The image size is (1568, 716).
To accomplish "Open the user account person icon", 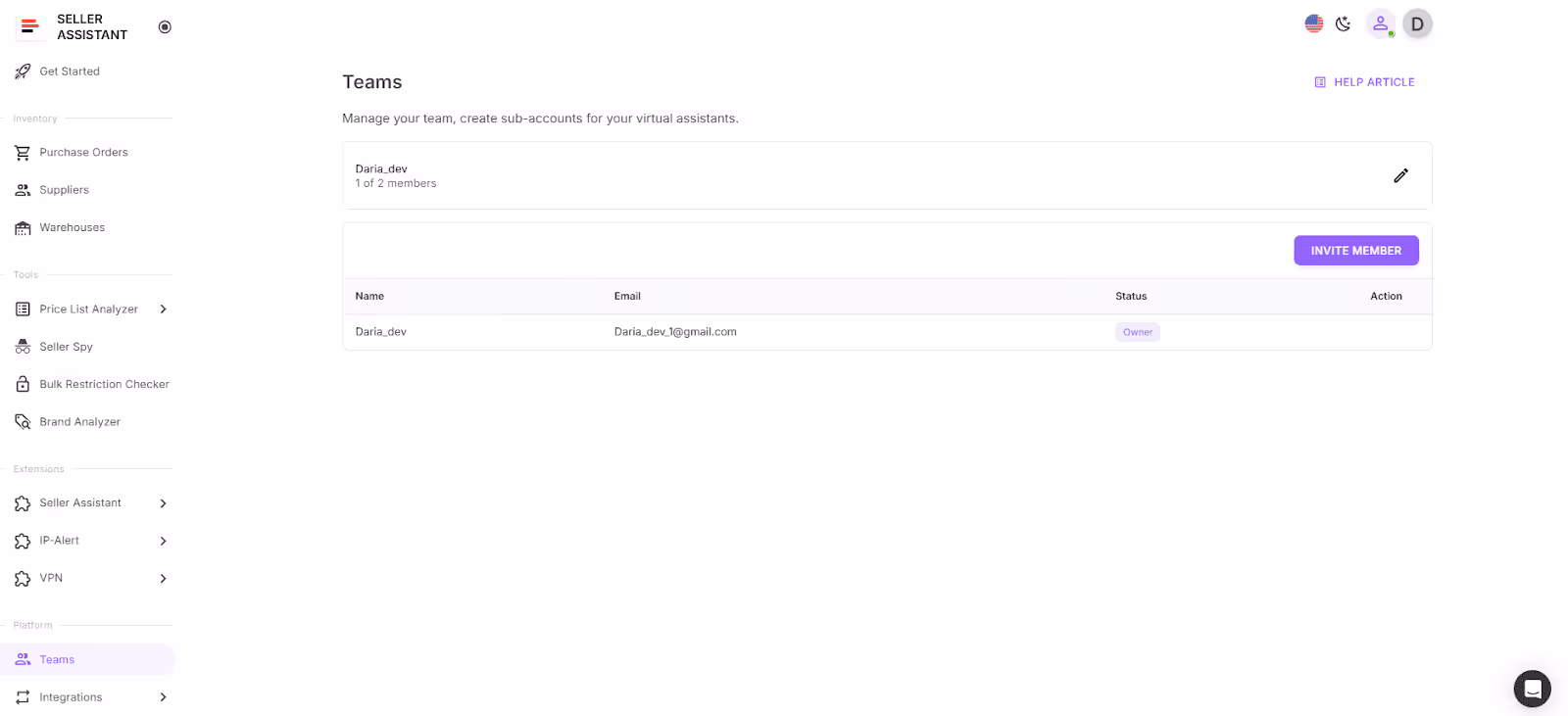I will [1380, 24].
